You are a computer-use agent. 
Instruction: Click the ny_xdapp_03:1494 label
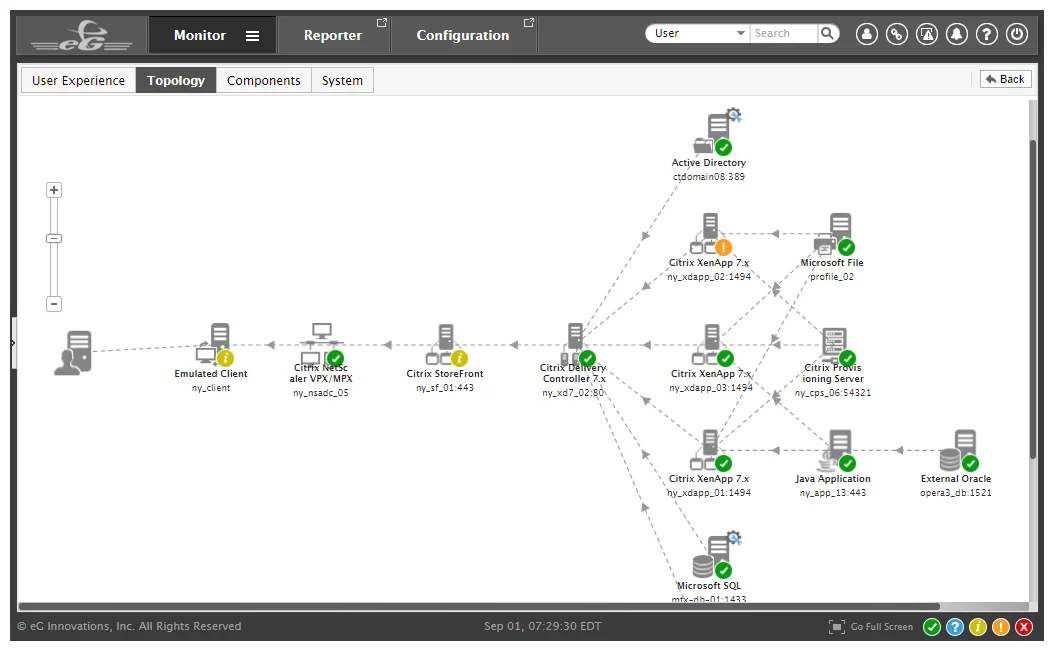coord(711,388)
